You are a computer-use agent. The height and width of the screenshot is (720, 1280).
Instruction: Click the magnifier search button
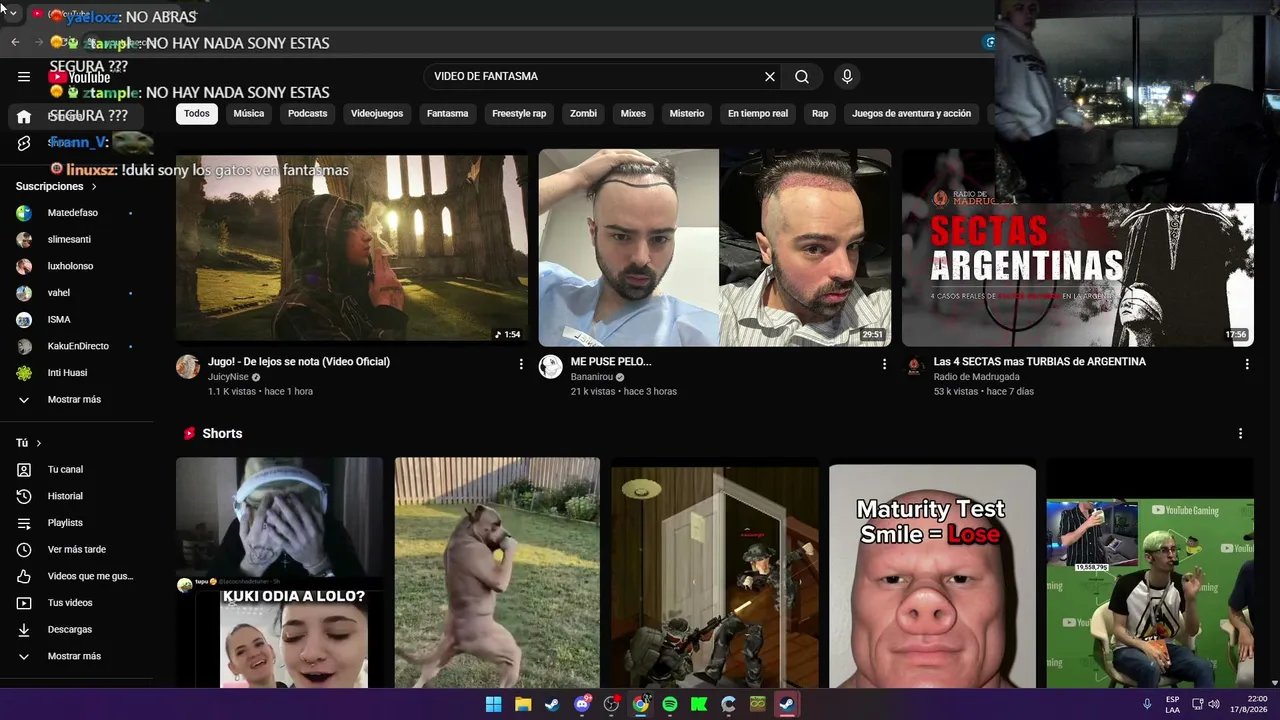point(802,77)
